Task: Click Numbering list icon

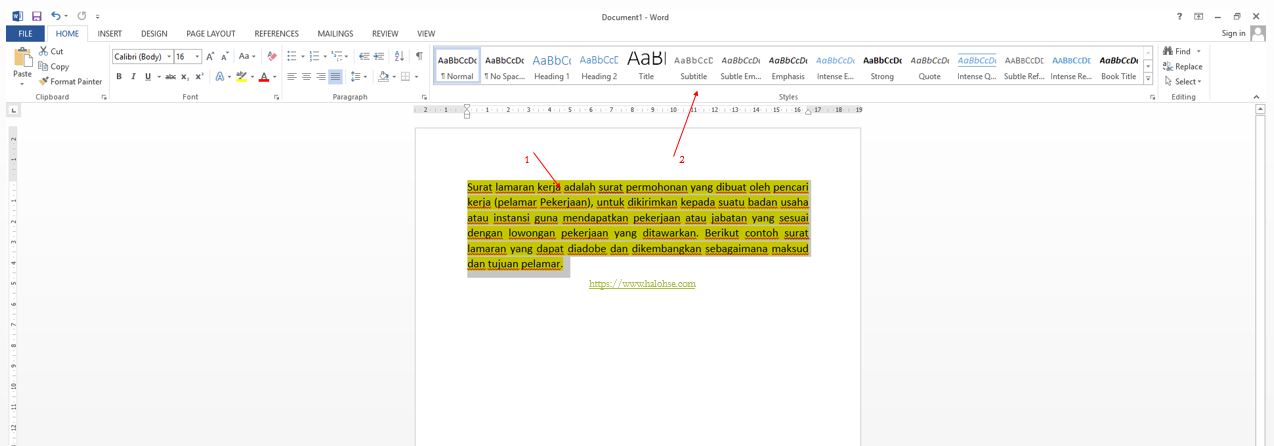Action: coord(314,57)
